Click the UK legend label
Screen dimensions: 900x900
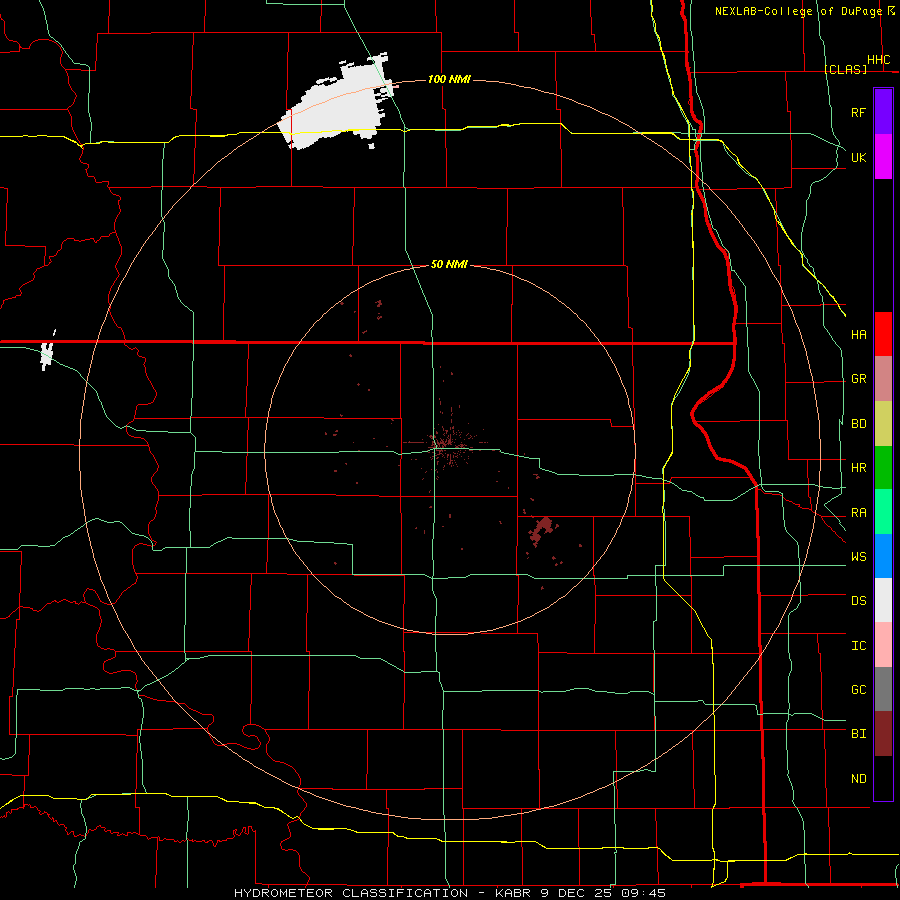pos(859,157)
